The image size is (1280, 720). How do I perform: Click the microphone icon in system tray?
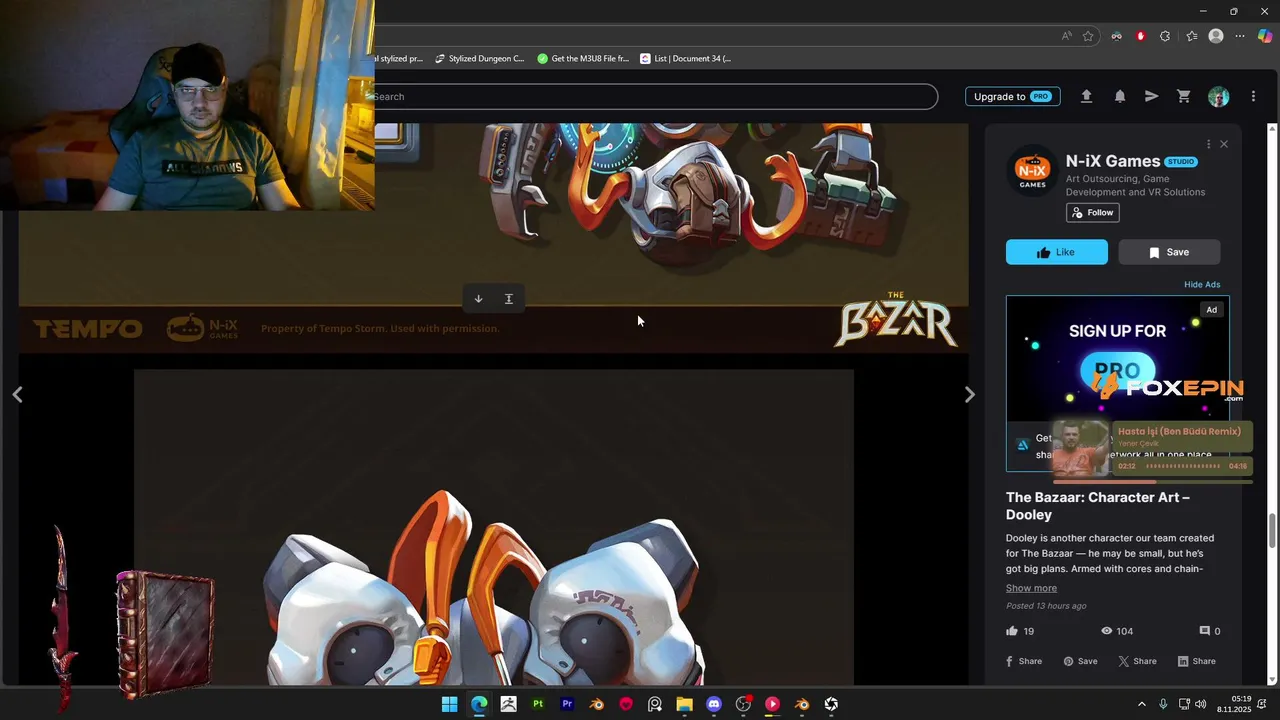tap(1163, 704)
